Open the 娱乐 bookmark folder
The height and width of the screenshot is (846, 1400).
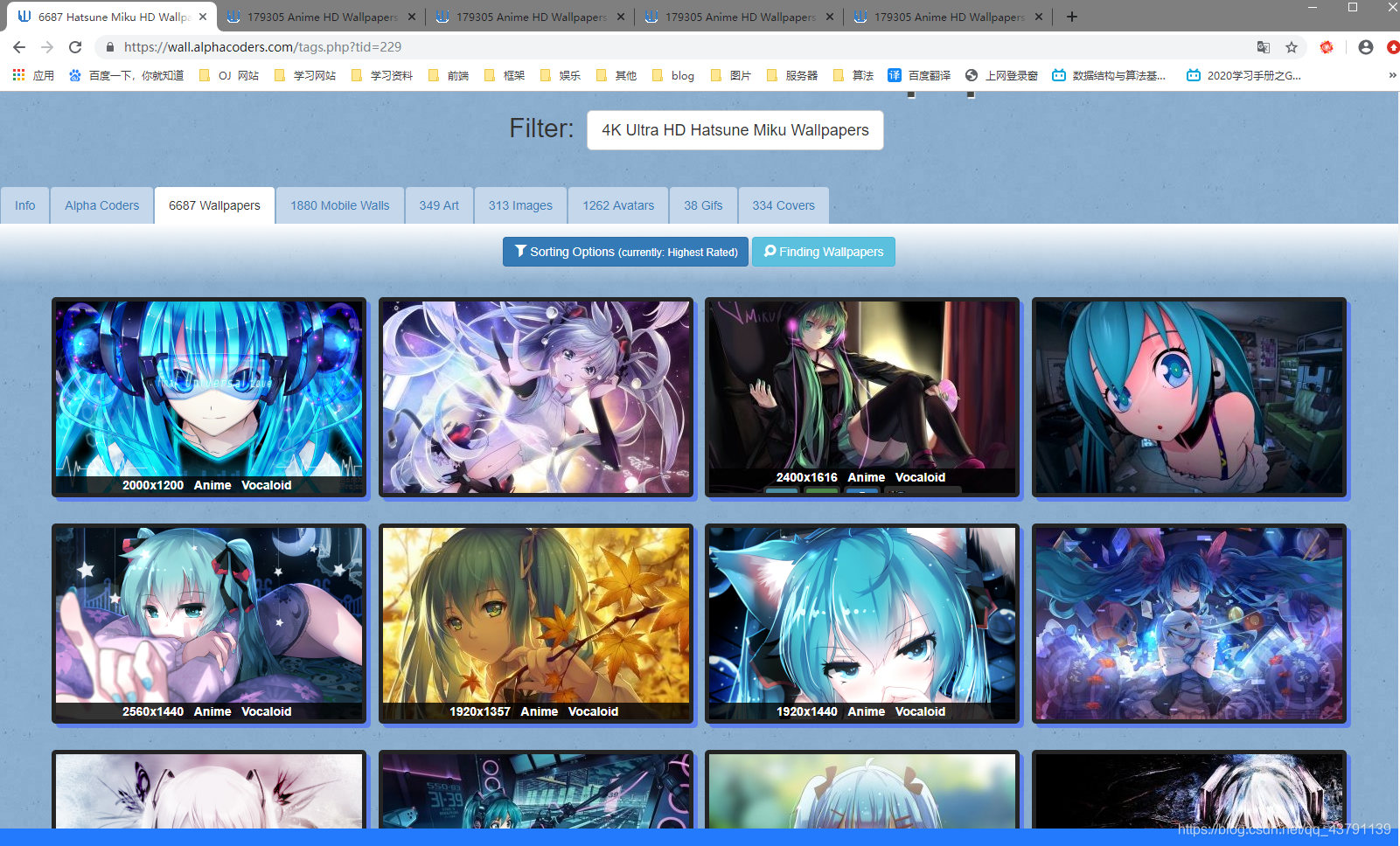click(561, 76)
